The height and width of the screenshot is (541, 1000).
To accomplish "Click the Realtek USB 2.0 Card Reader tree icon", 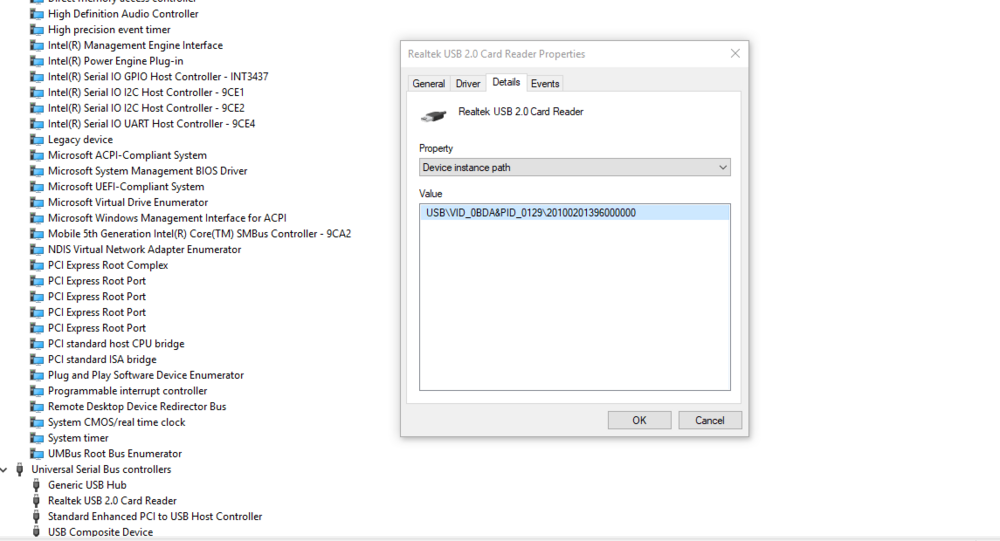I will click(37, 501).
